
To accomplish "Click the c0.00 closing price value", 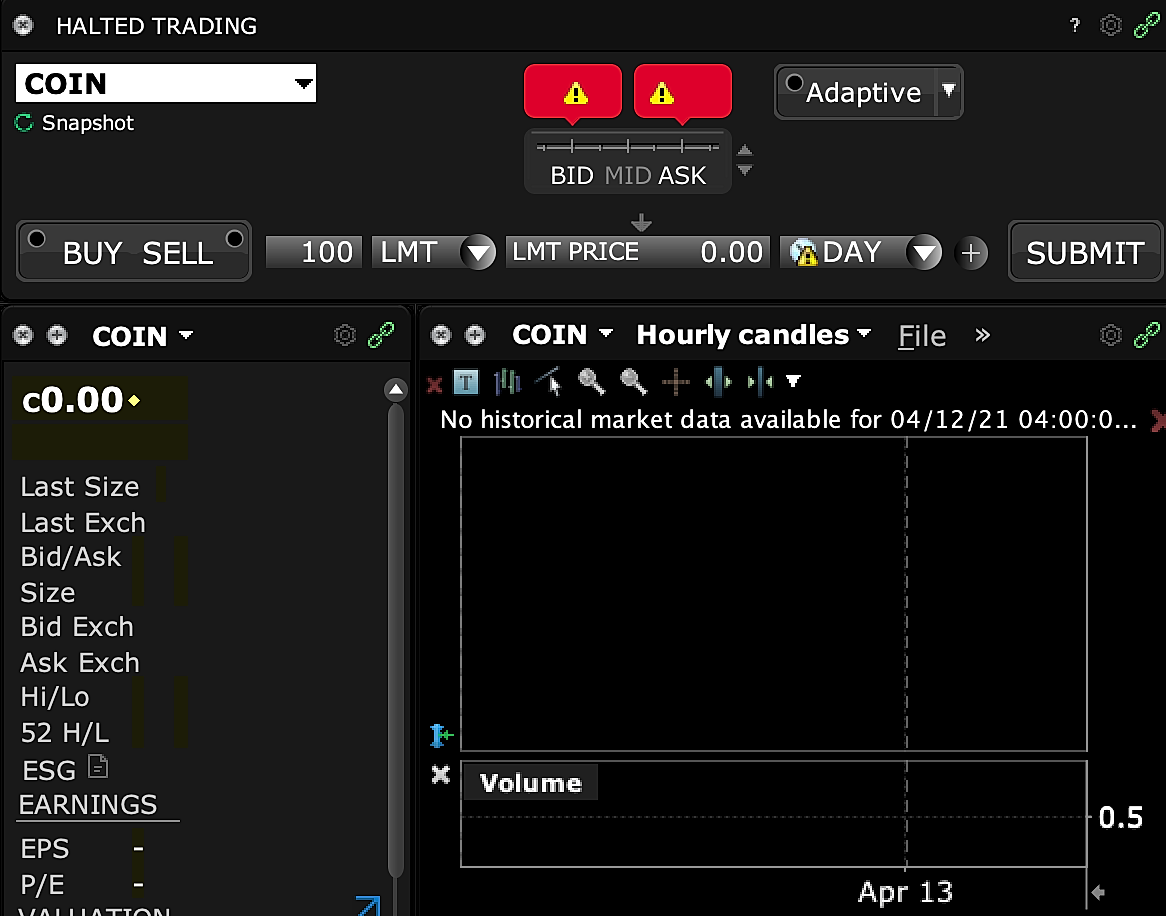I will click(x=73, y=400).
